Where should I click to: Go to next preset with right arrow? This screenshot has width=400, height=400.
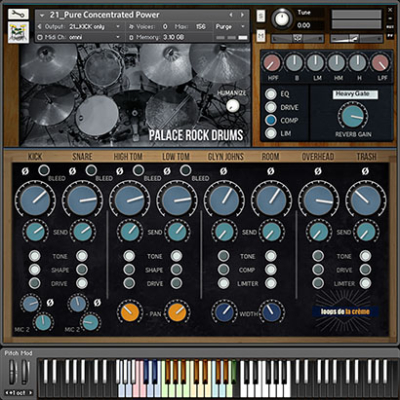click(242, 15)
